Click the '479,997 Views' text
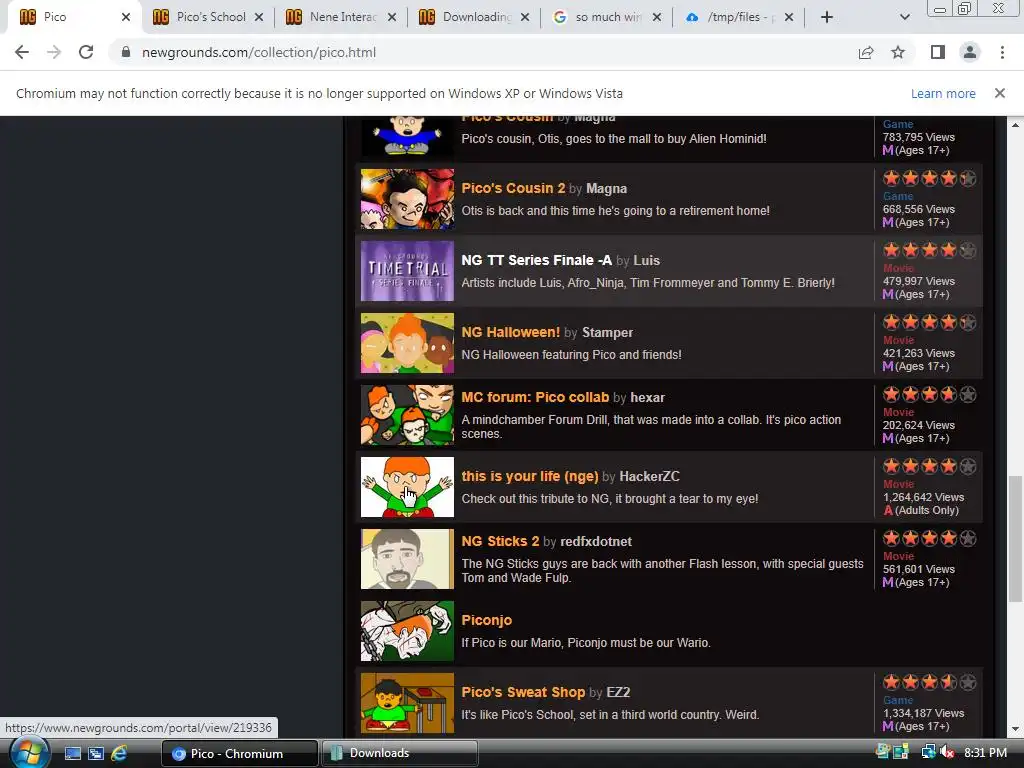This screenshot has height=768, width=1024. tap(919, 281)
